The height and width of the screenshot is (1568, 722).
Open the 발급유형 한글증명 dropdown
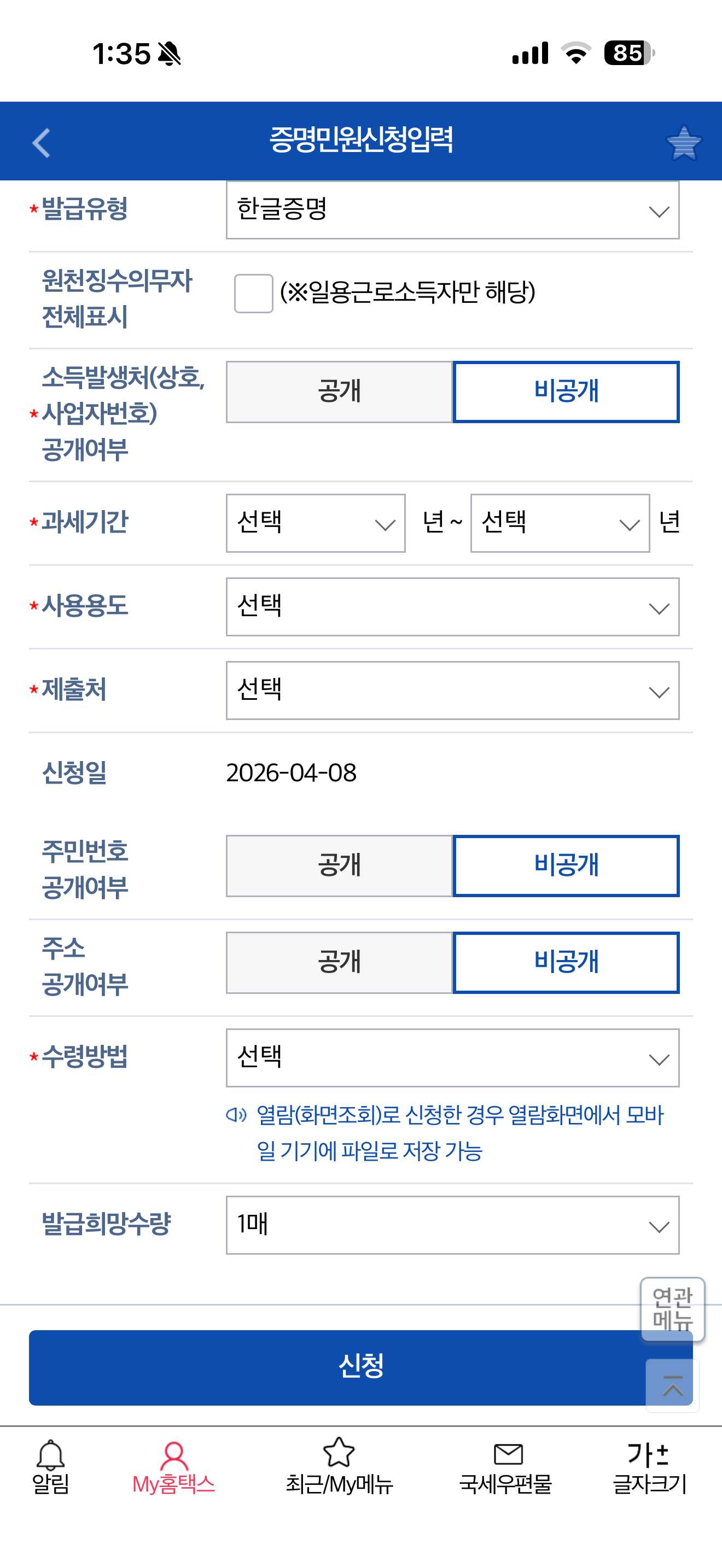(x=452, y=210)
